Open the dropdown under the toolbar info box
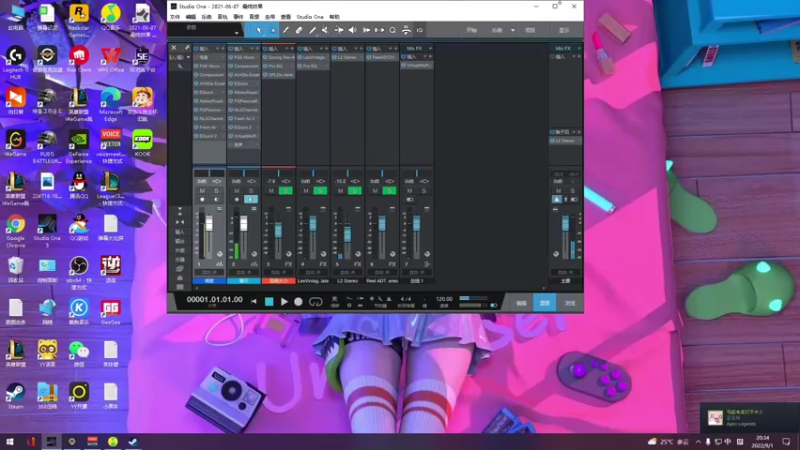 tap(236, 33)
